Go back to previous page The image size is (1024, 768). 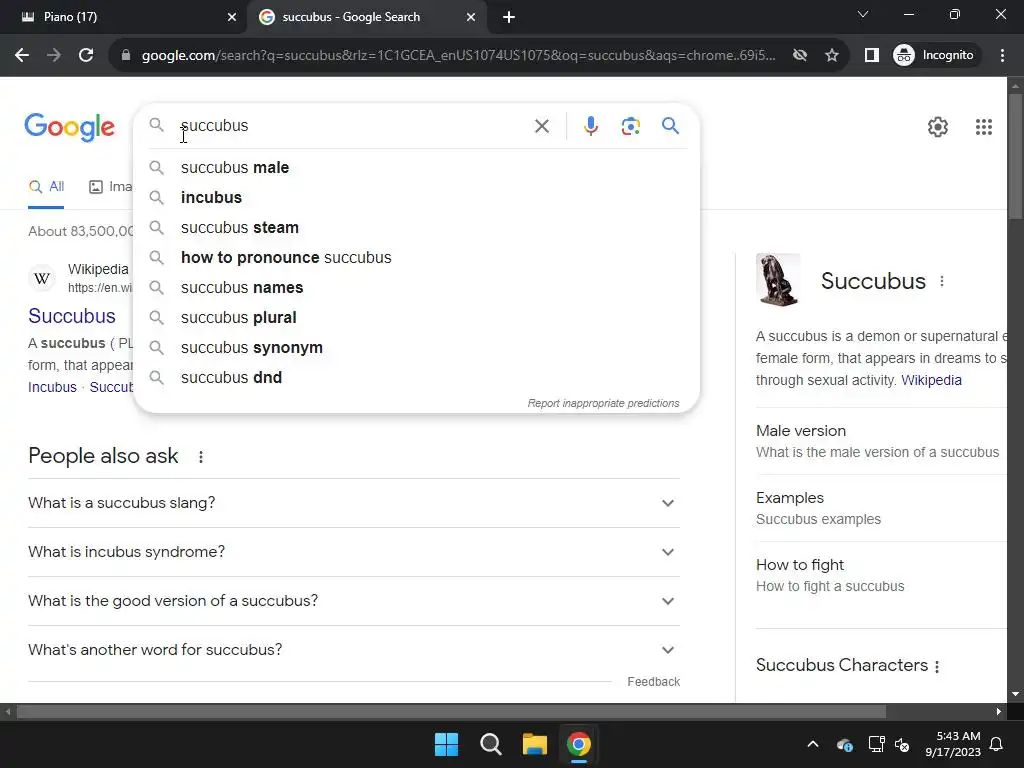[22, 55]
